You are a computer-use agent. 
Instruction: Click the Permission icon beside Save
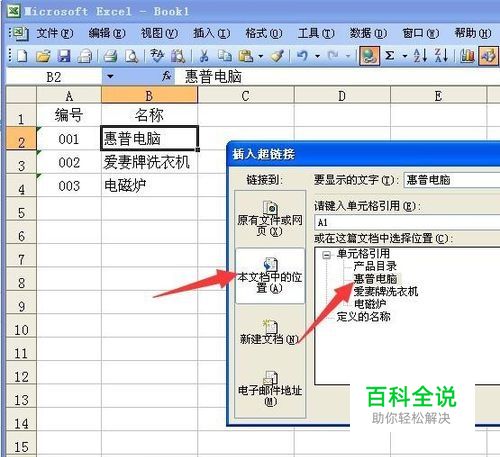point(85,56)
